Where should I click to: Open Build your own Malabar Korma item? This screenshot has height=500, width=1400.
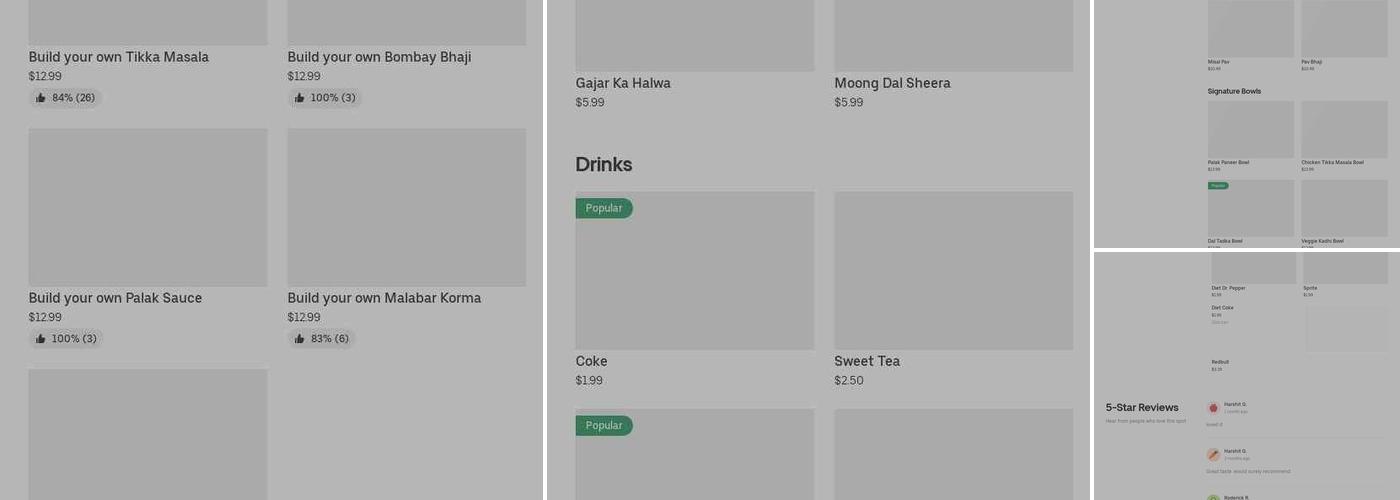click(x=384, y=298)
